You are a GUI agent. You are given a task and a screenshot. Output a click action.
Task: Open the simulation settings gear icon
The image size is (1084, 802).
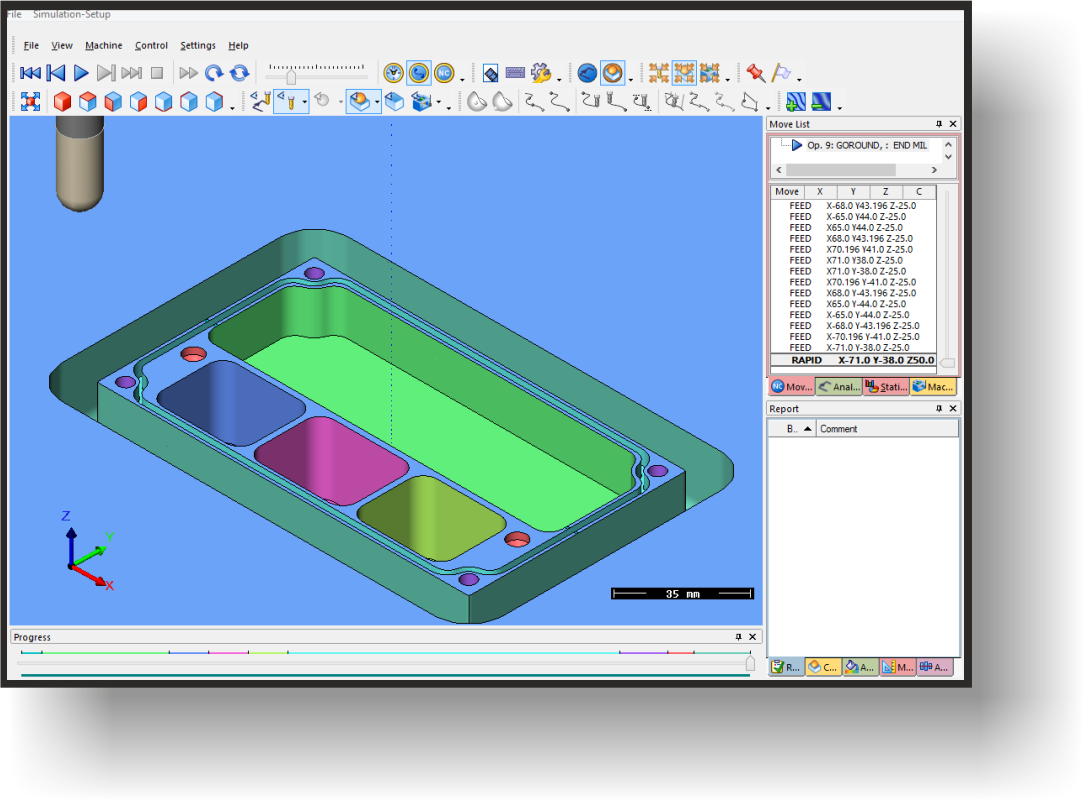pyautogui.click(x=539, y=73)
